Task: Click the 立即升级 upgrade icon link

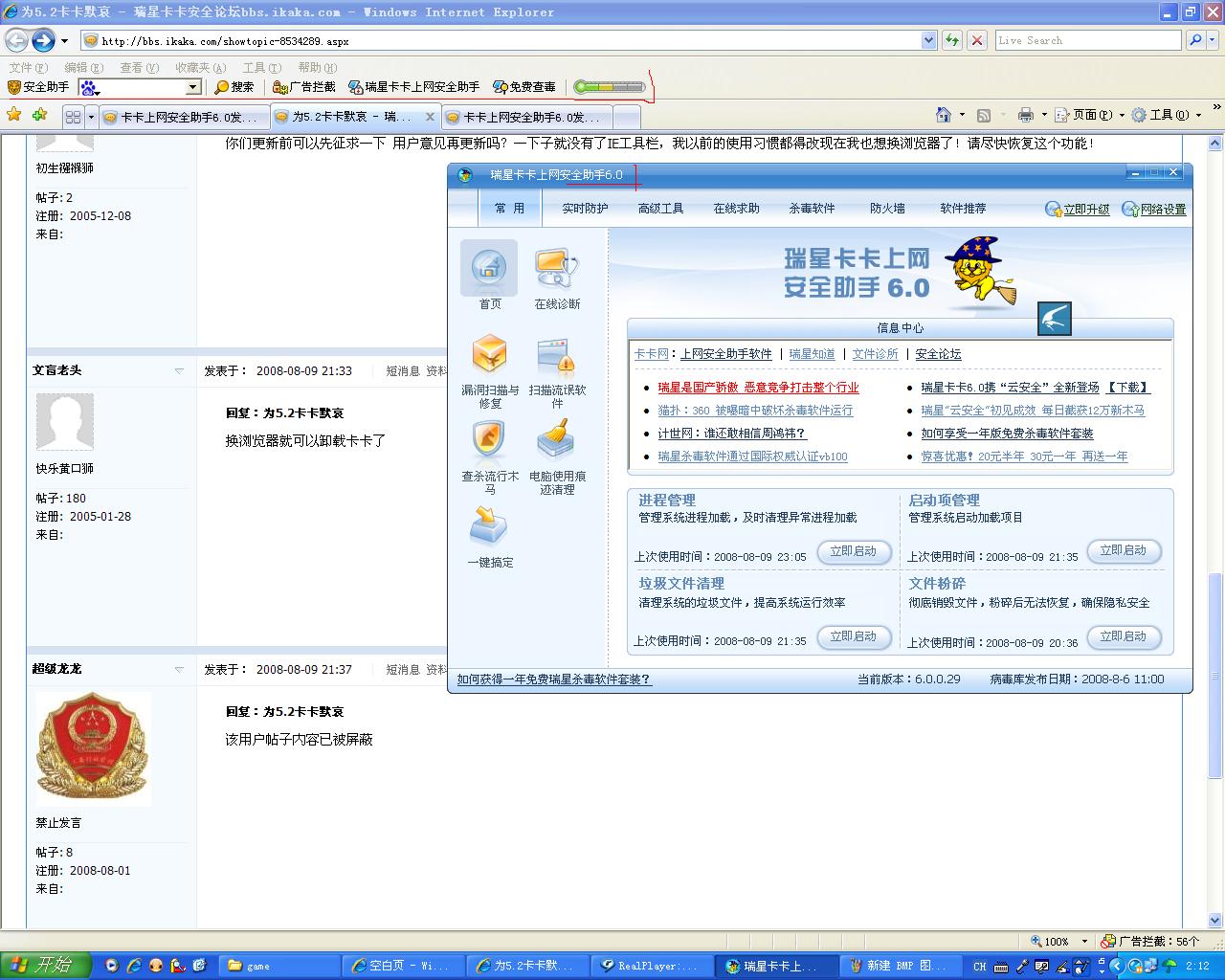Action: tap(1078, 209)
